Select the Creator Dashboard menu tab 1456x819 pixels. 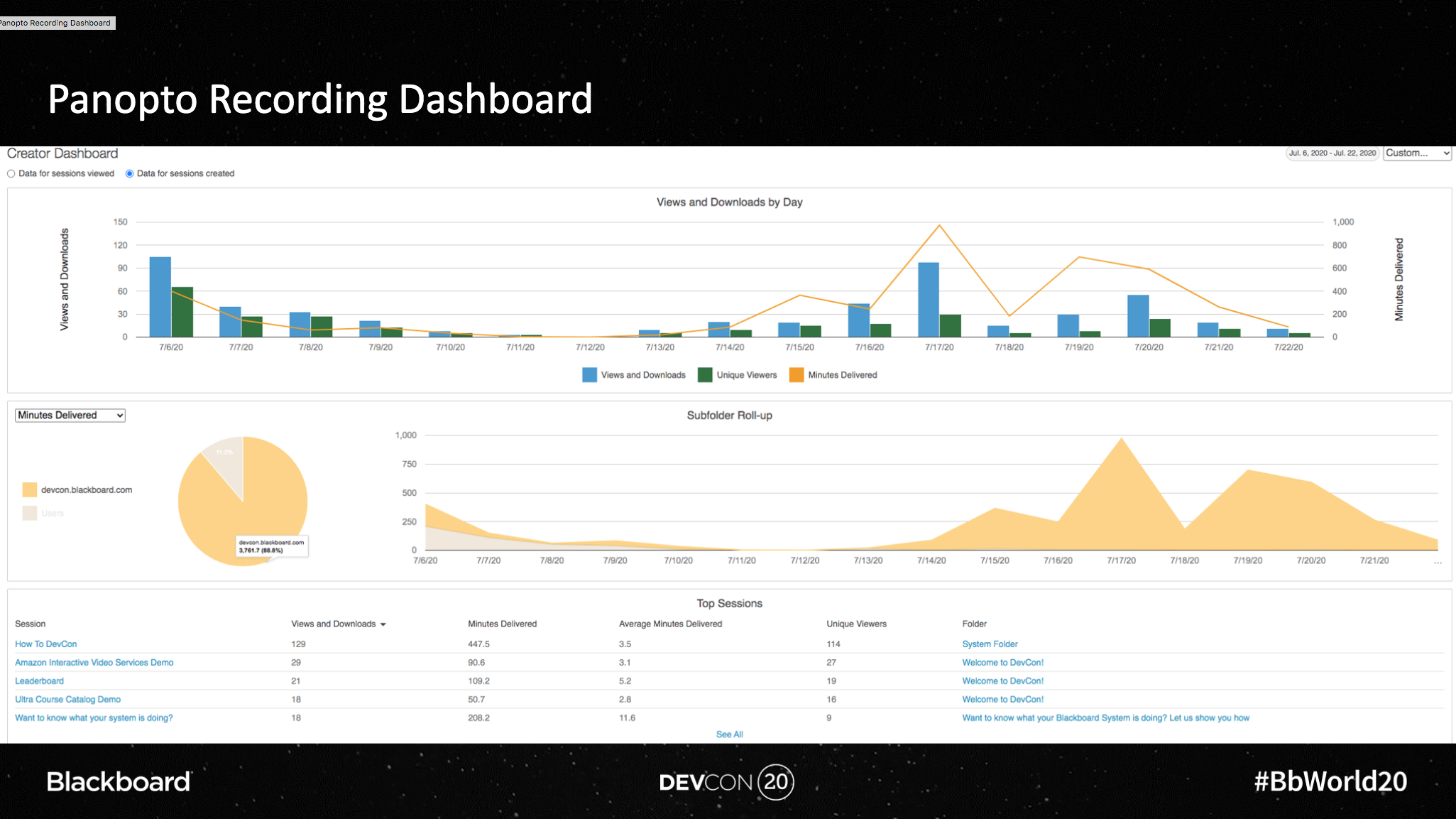(x=63, y=152)
